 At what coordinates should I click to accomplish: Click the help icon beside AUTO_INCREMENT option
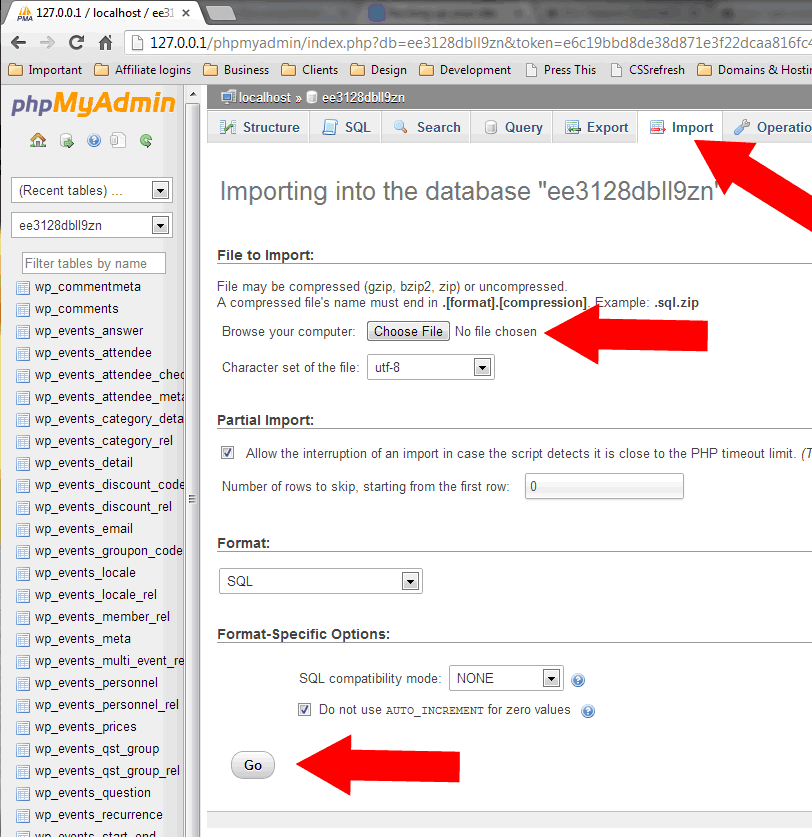pos(588,711)
